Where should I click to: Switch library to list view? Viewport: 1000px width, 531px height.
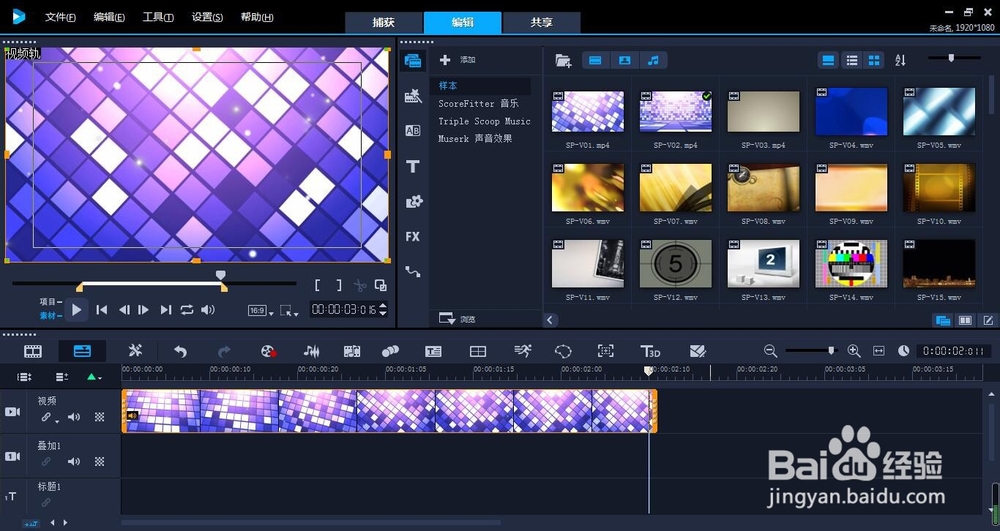(851, 61)
